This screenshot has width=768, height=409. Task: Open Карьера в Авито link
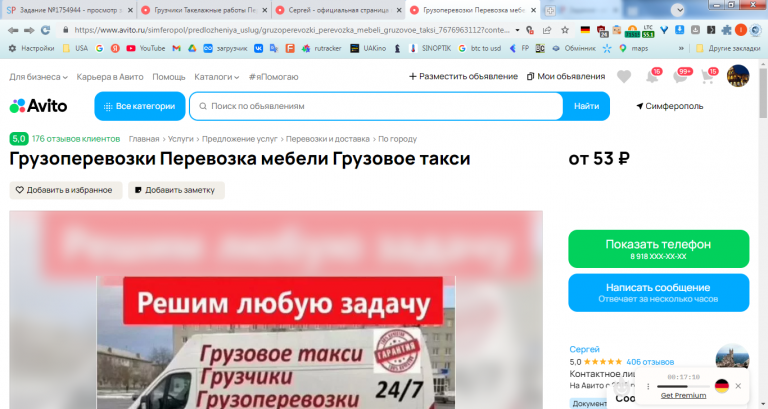click(110, 77)
